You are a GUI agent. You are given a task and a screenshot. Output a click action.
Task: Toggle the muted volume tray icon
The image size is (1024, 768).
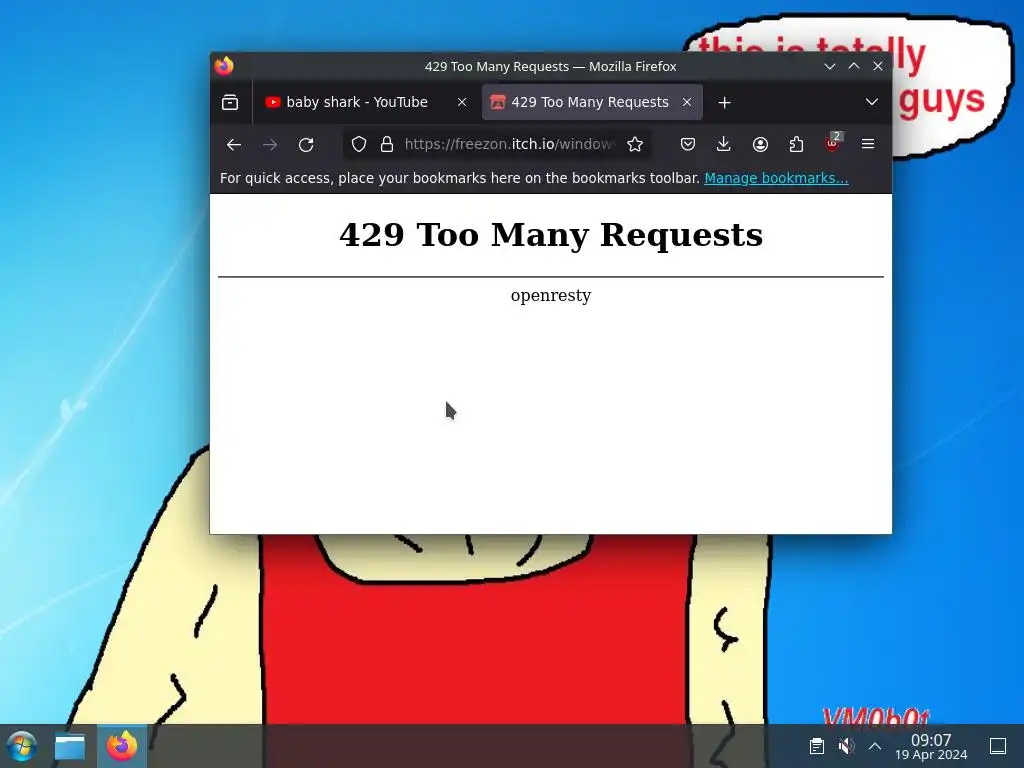pyautogui.click(x=846, y=746)
